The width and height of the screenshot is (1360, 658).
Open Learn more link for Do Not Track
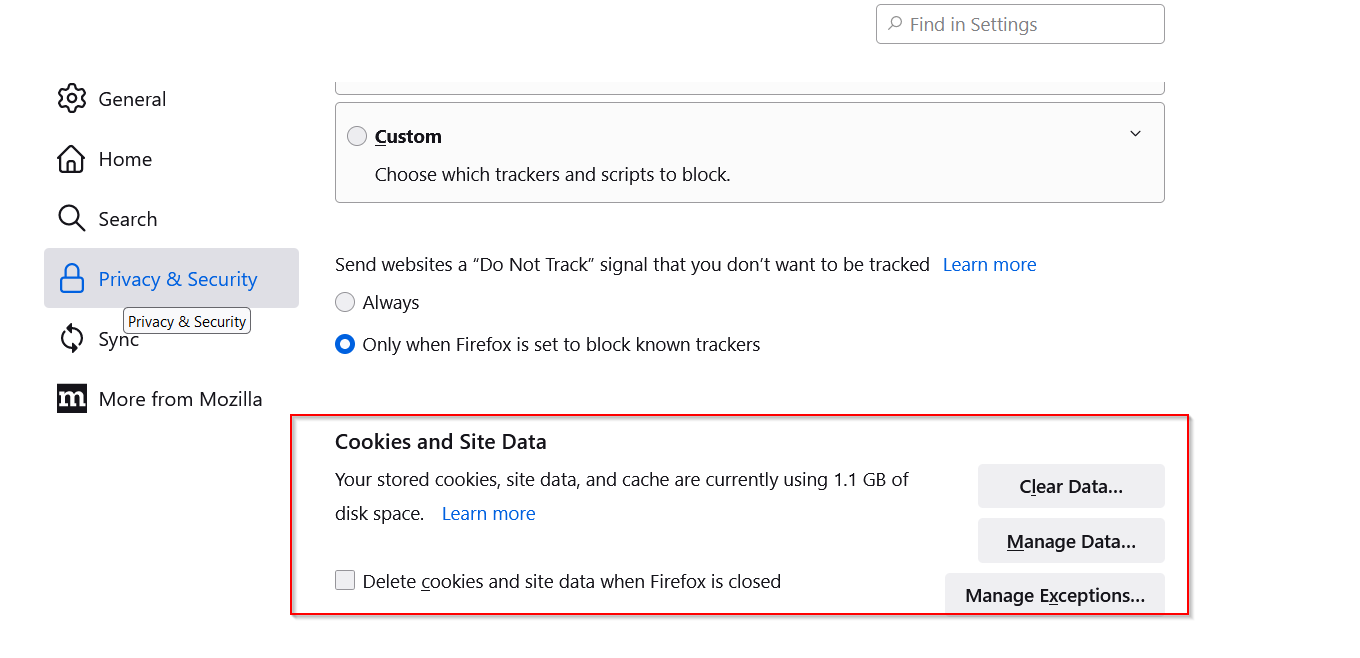[989, 264]
